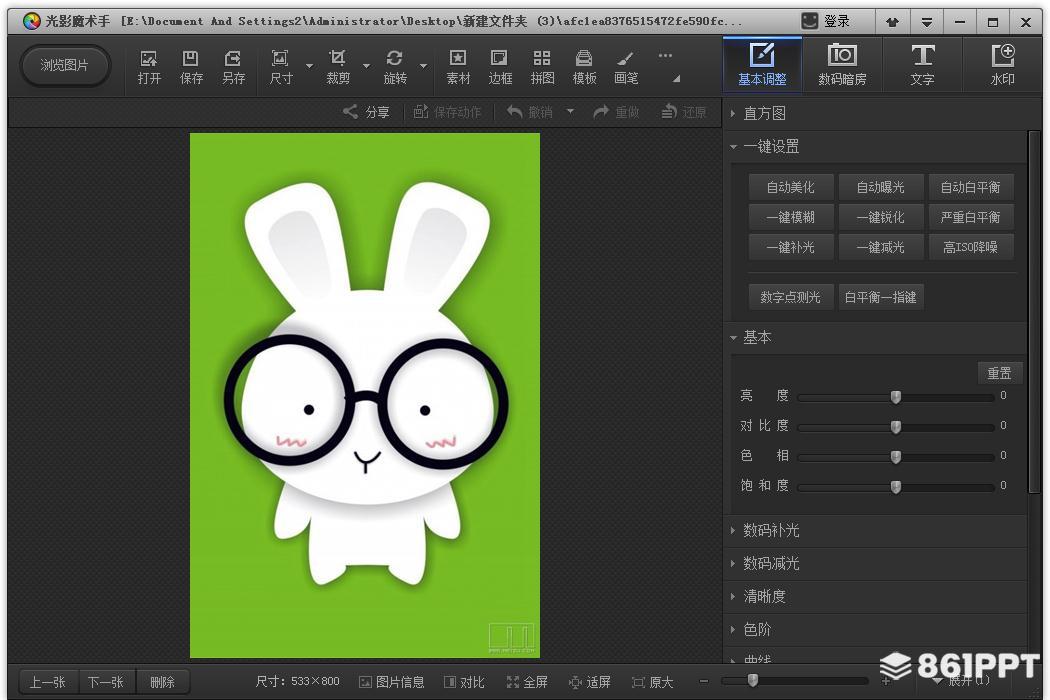Select the Size (尺寸) tool
Image resolution: width=1050 pixels, height=700 pixels.
pos(281,67)
